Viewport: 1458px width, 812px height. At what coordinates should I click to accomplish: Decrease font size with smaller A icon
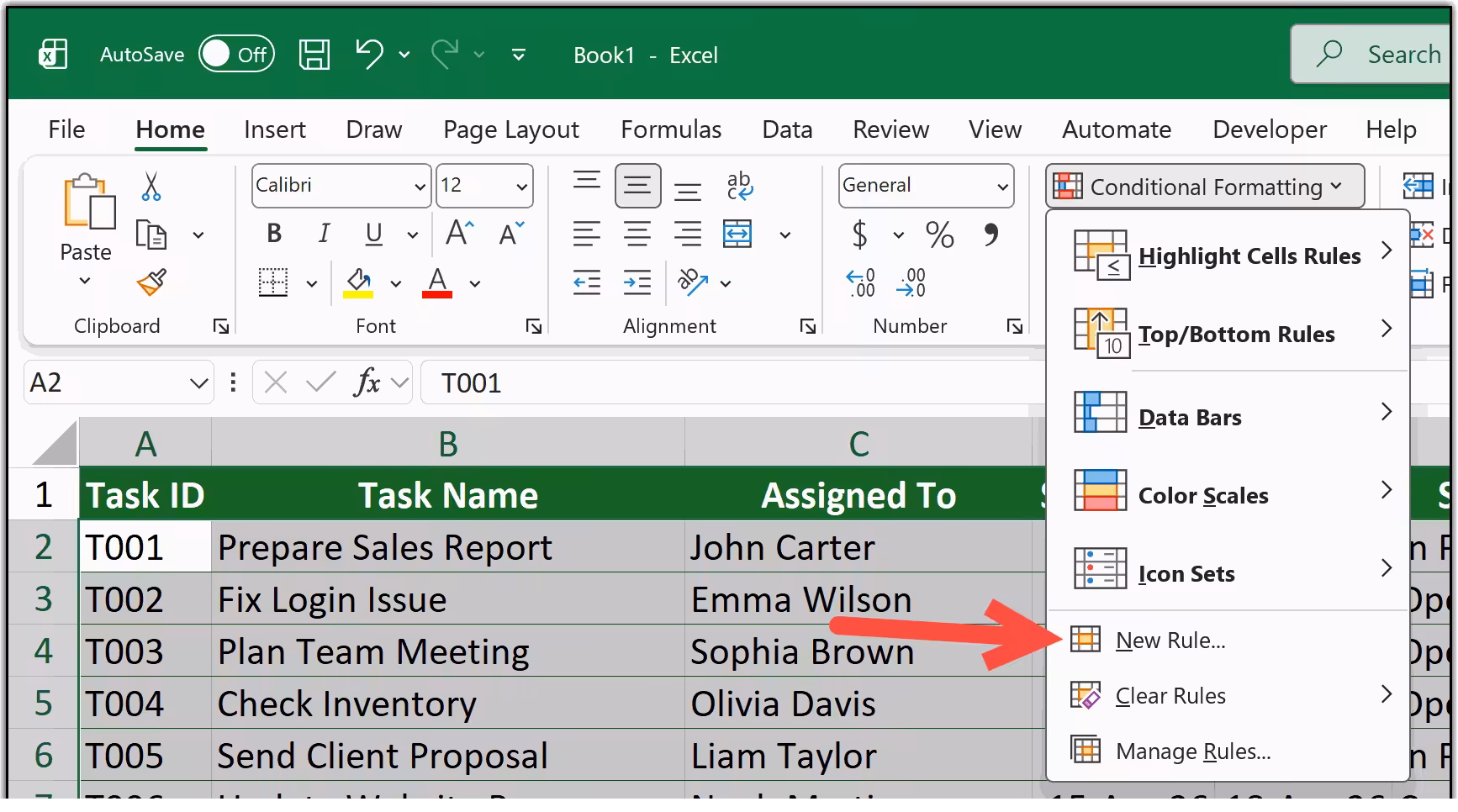[x=511, y=232]
